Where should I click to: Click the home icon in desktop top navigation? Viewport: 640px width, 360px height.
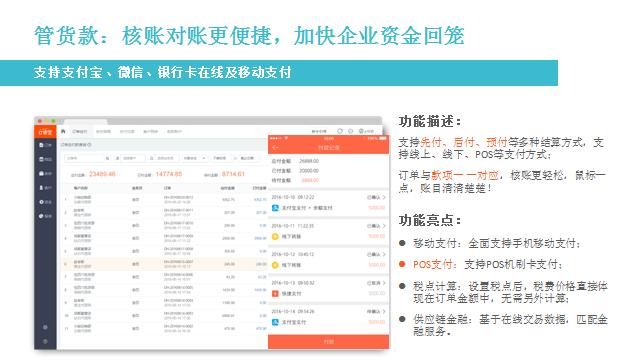[63, 131]
